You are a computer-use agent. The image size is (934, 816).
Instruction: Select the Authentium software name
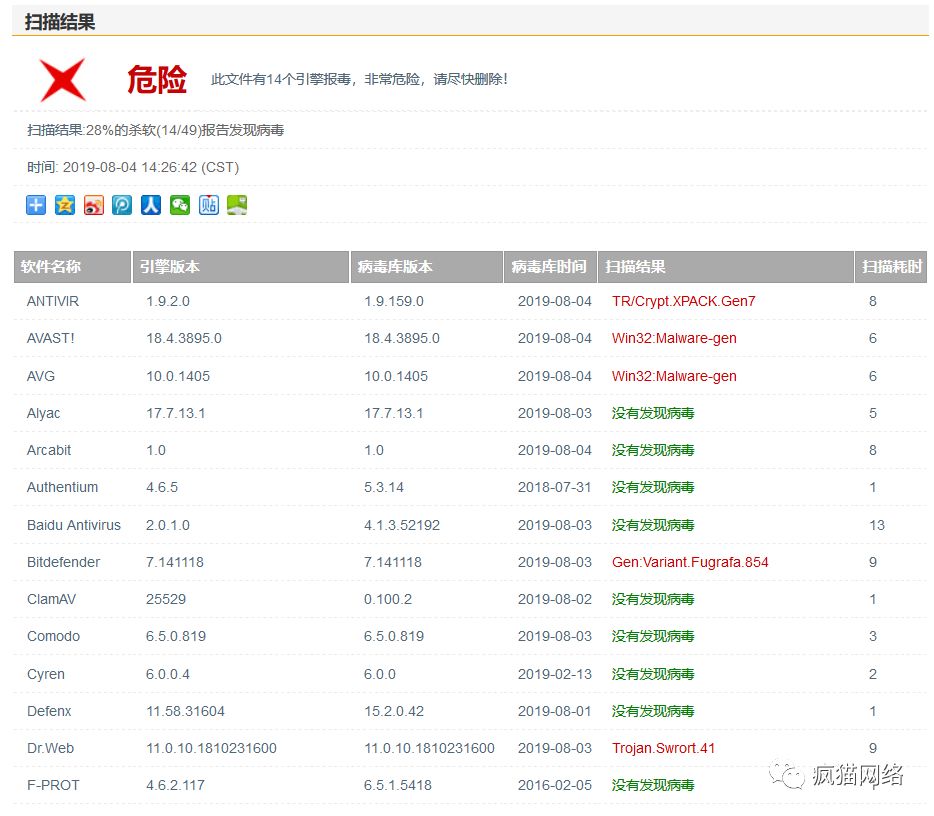[63, 487]
